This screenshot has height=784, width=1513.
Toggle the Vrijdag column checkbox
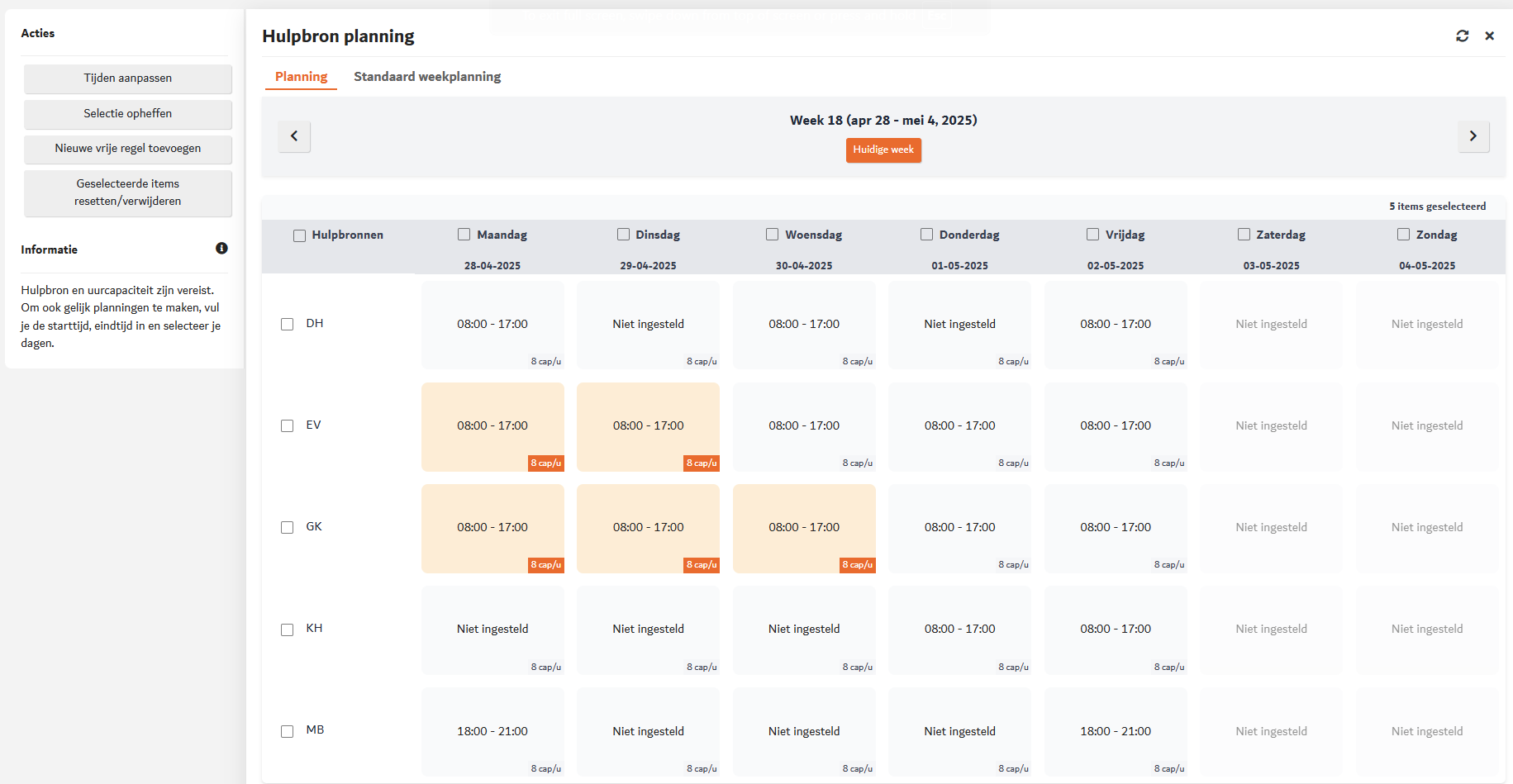click(x=1092, y=235)
